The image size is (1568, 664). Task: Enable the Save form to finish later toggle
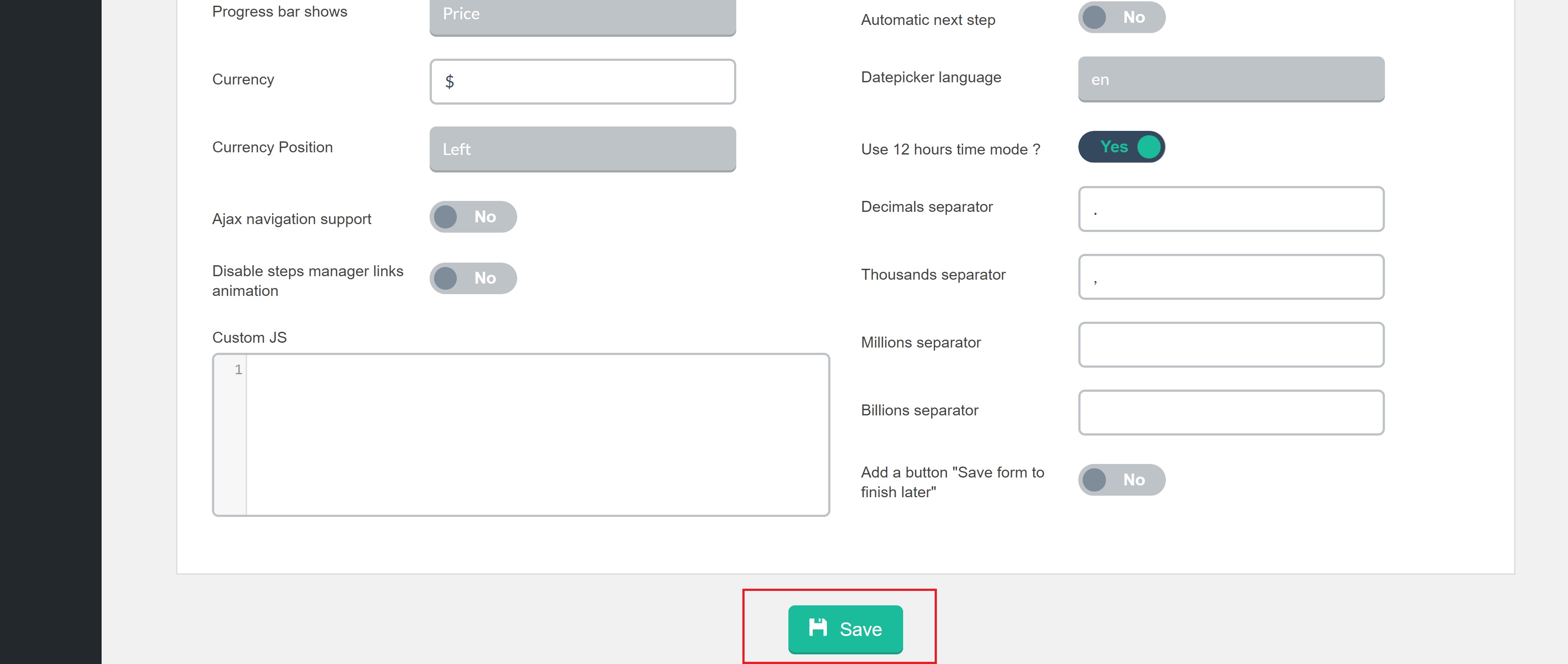[x=1122, y=480]
